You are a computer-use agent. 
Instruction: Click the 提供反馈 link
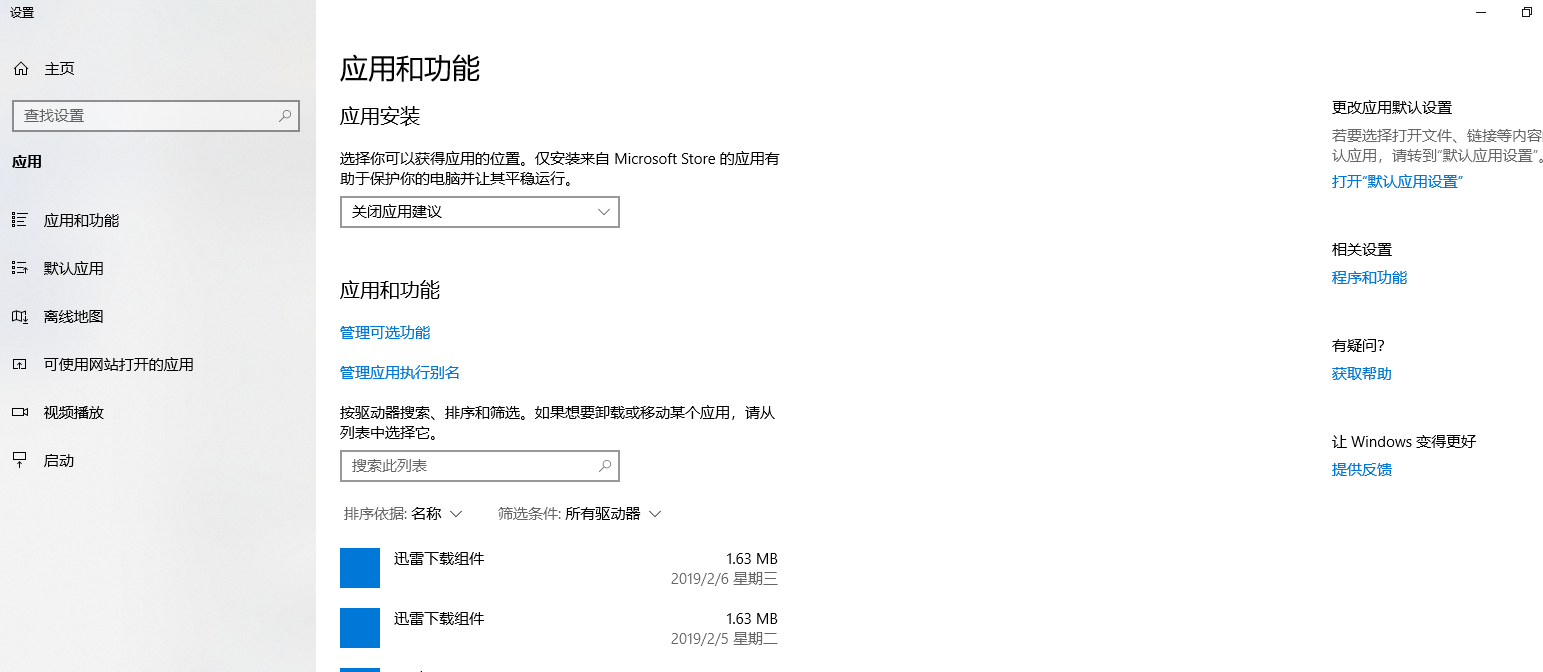(x=1362, y=470)
